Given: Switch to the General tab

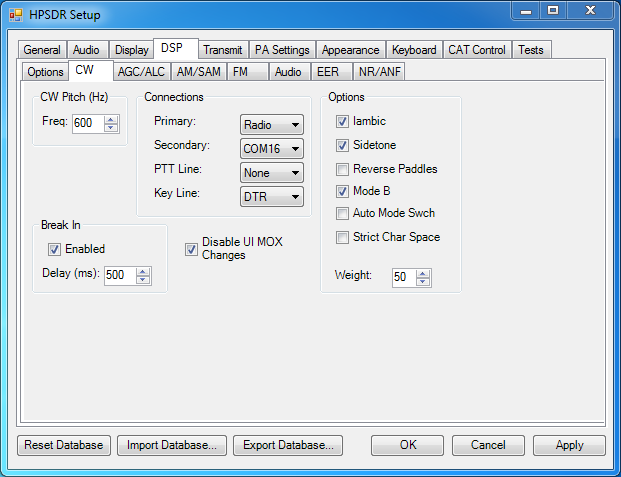Looking at the screenshot, I should tap(42, 50).
